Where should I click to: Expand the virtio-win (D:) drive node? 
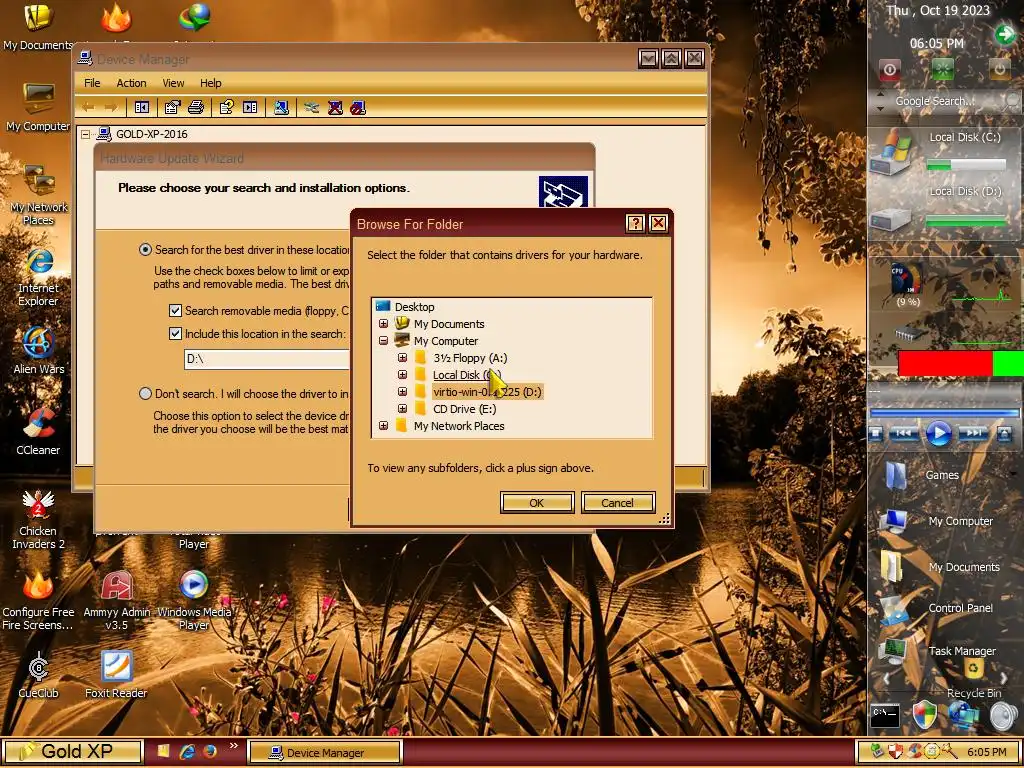point(402,392)
